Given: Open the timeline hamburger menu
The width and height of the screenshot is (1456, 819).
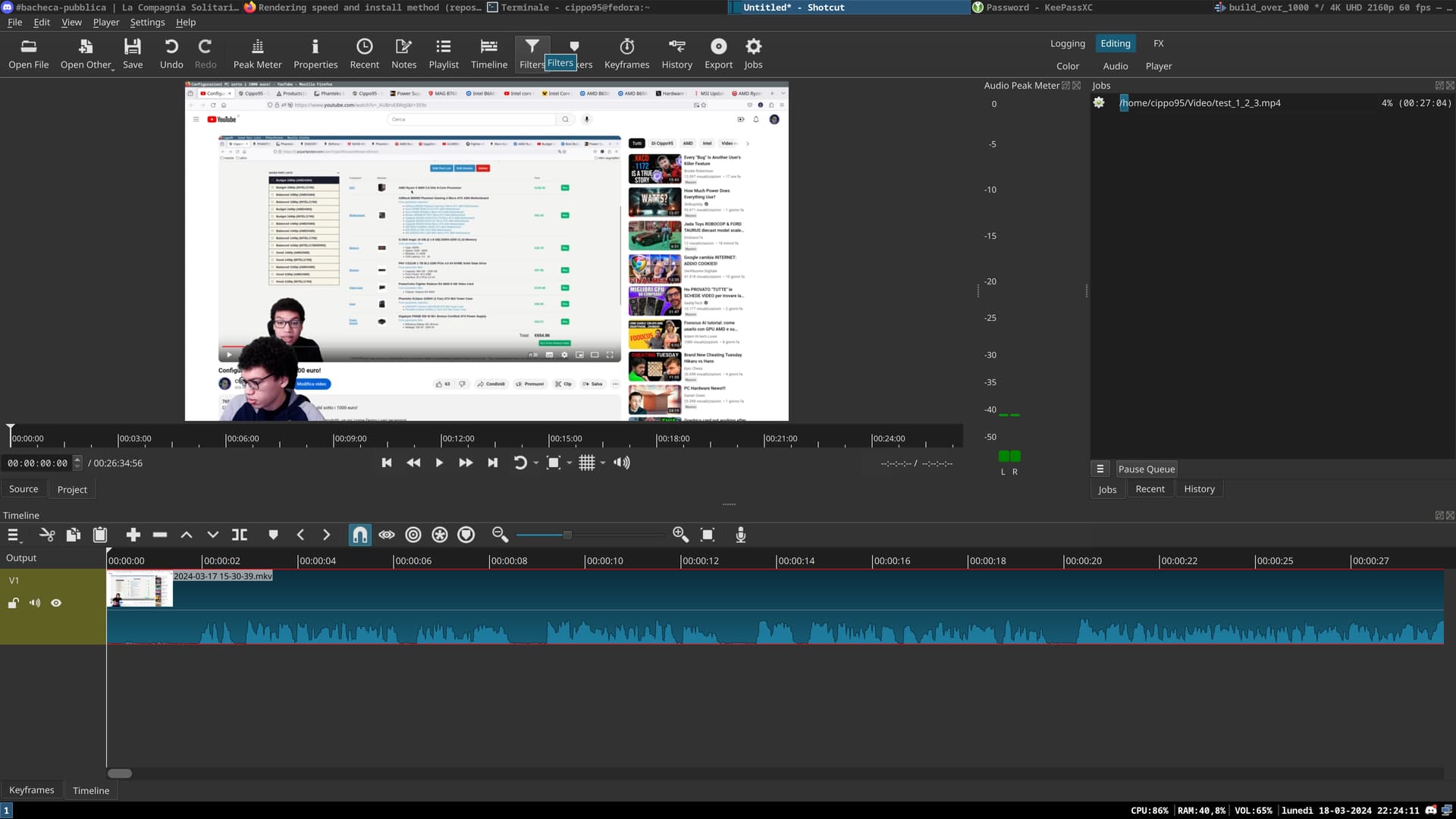Looking at the screenshot, I should click(x=13, y=535).
